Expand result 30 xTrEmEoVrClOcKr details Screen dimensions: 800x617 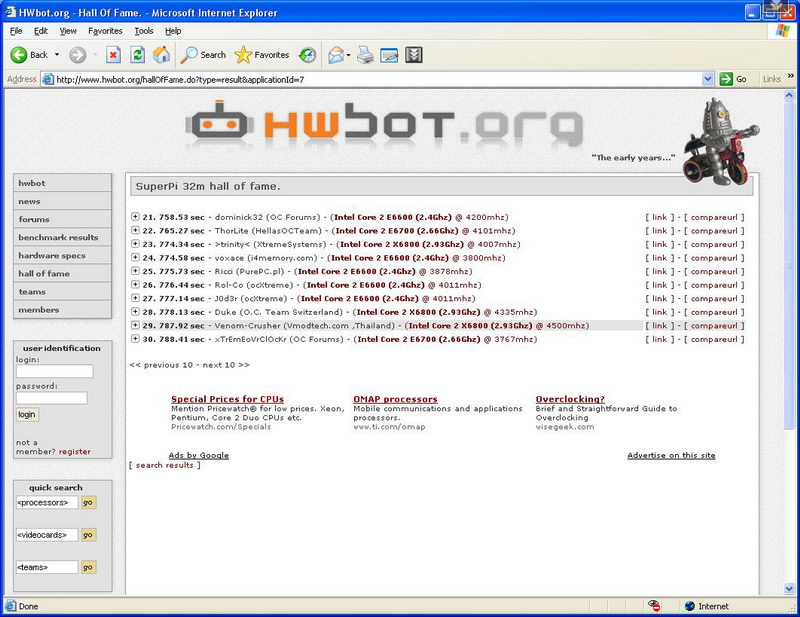[135, 338]
